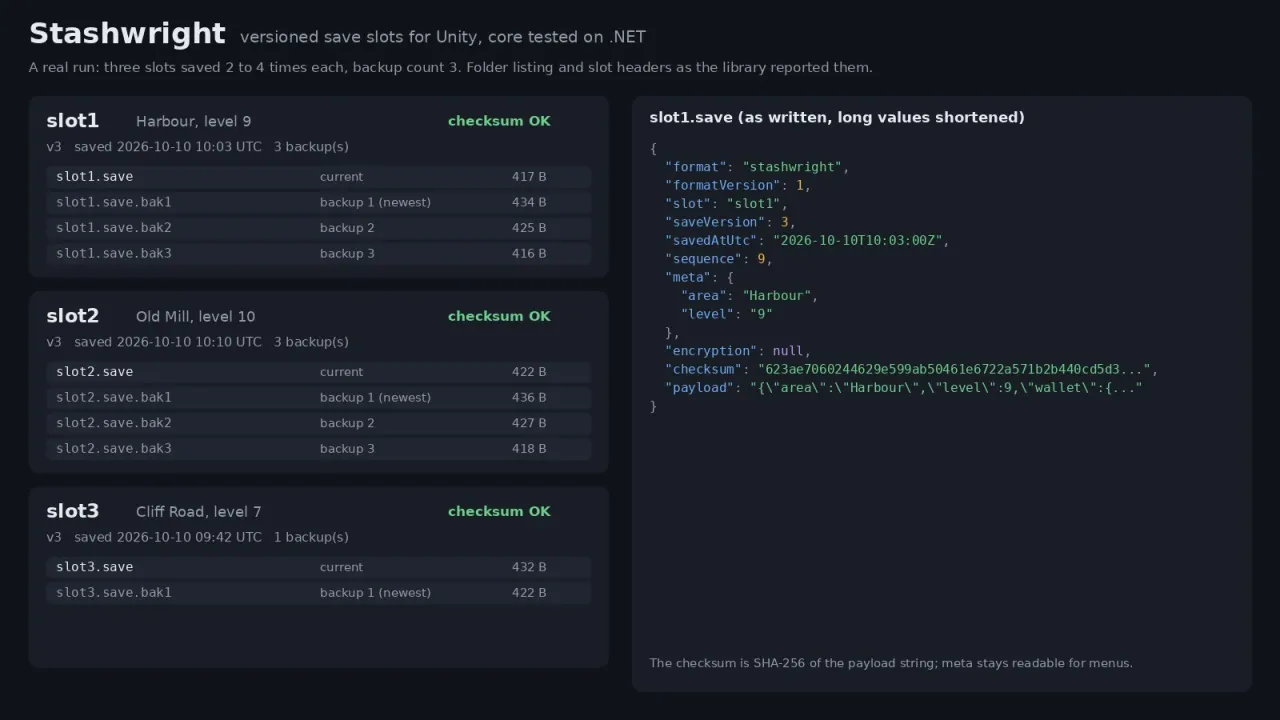Viewport: 1280px width, 720px height.
Task: Click the "format": "stashwright" JSON line
Action: [757, 167]
